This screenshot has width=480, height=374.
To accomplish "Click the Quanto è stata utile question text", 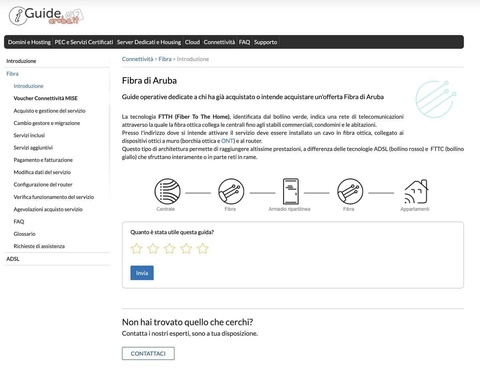I will [172, 232].
